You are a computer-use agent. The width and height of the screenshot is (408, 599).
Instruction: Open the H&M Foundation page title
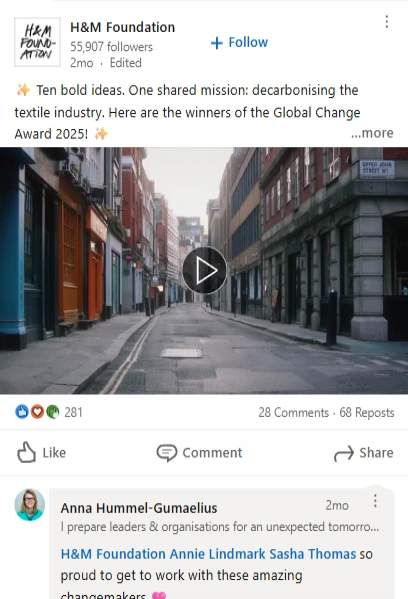tap(123, 27)
